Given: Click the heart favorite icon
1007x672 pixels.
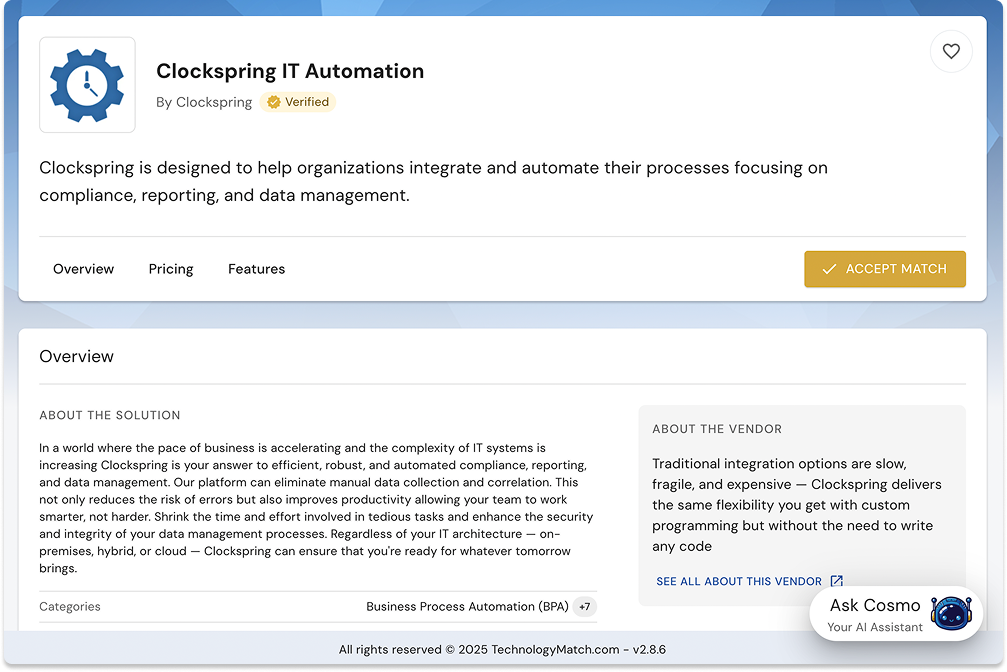Looking at the screenshot, I should pyautogui.click(x=950, y=51).
